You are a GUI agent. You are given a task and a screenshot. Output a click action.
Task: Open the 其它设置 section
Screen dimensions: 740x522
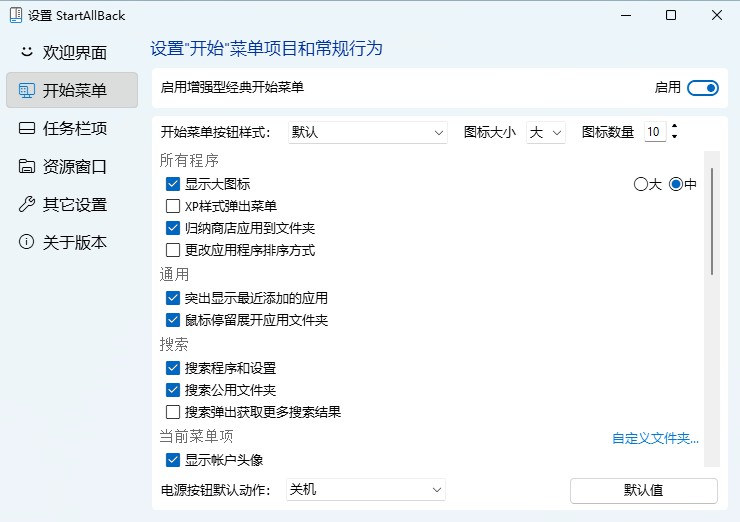coord(73,204)
